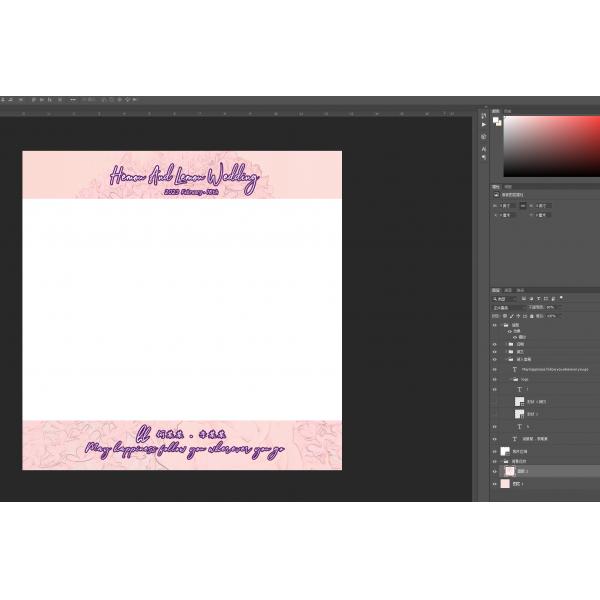600x600 pixels.
Task: Click the W width field in Properties
Action: pos(507,204)
